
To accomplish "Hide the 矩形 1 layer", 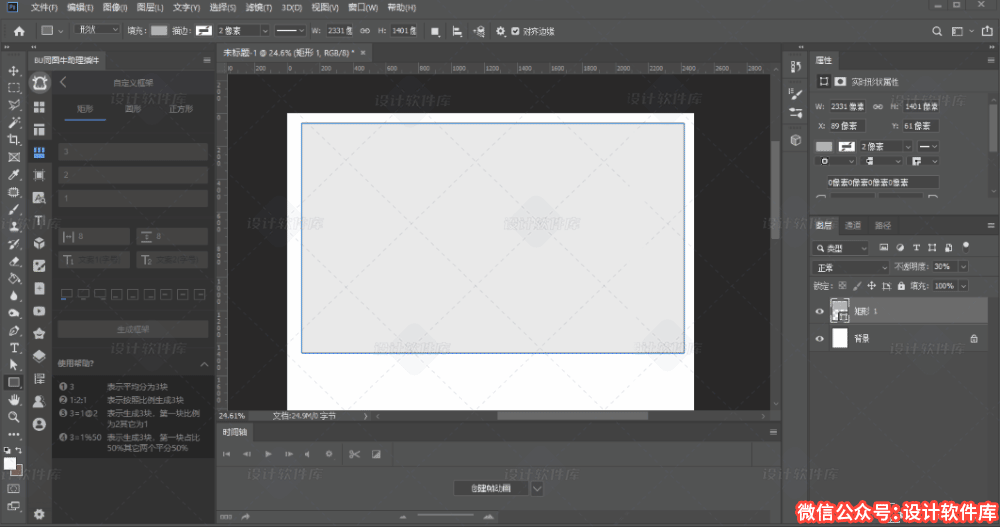I will click(x=820, y=312).
